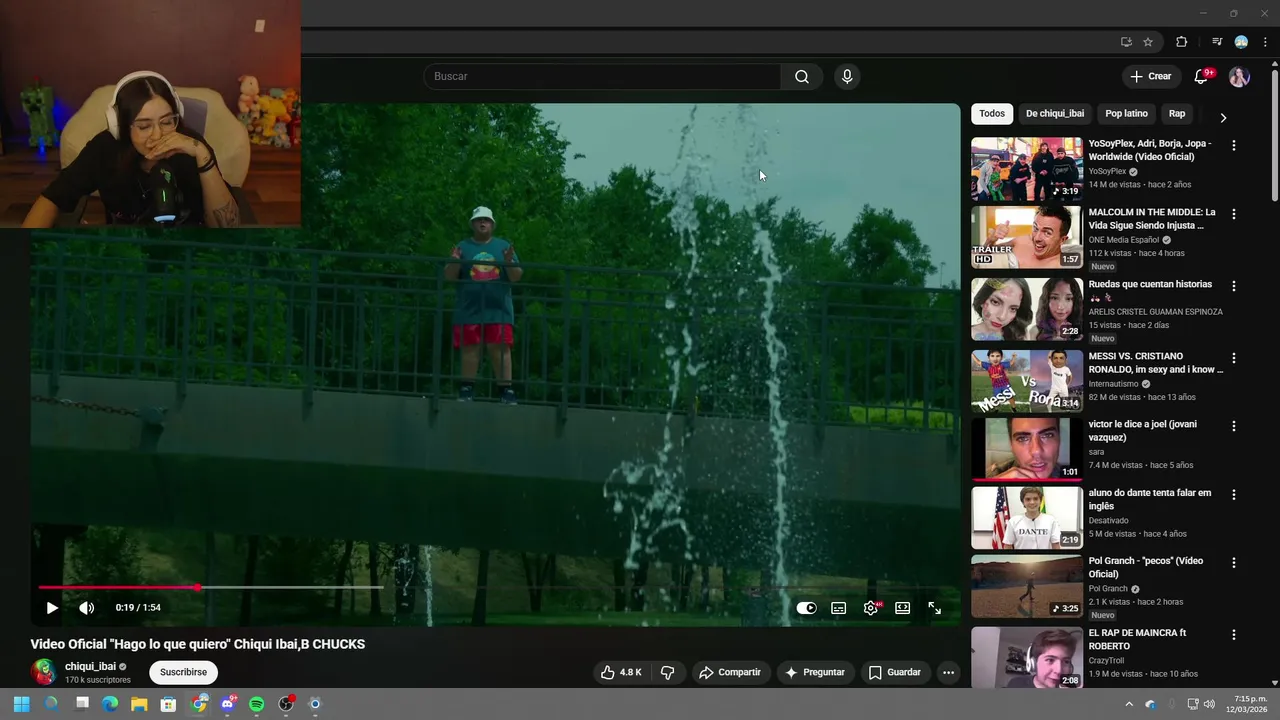Show hidden system tray icons

(1129, 704)
